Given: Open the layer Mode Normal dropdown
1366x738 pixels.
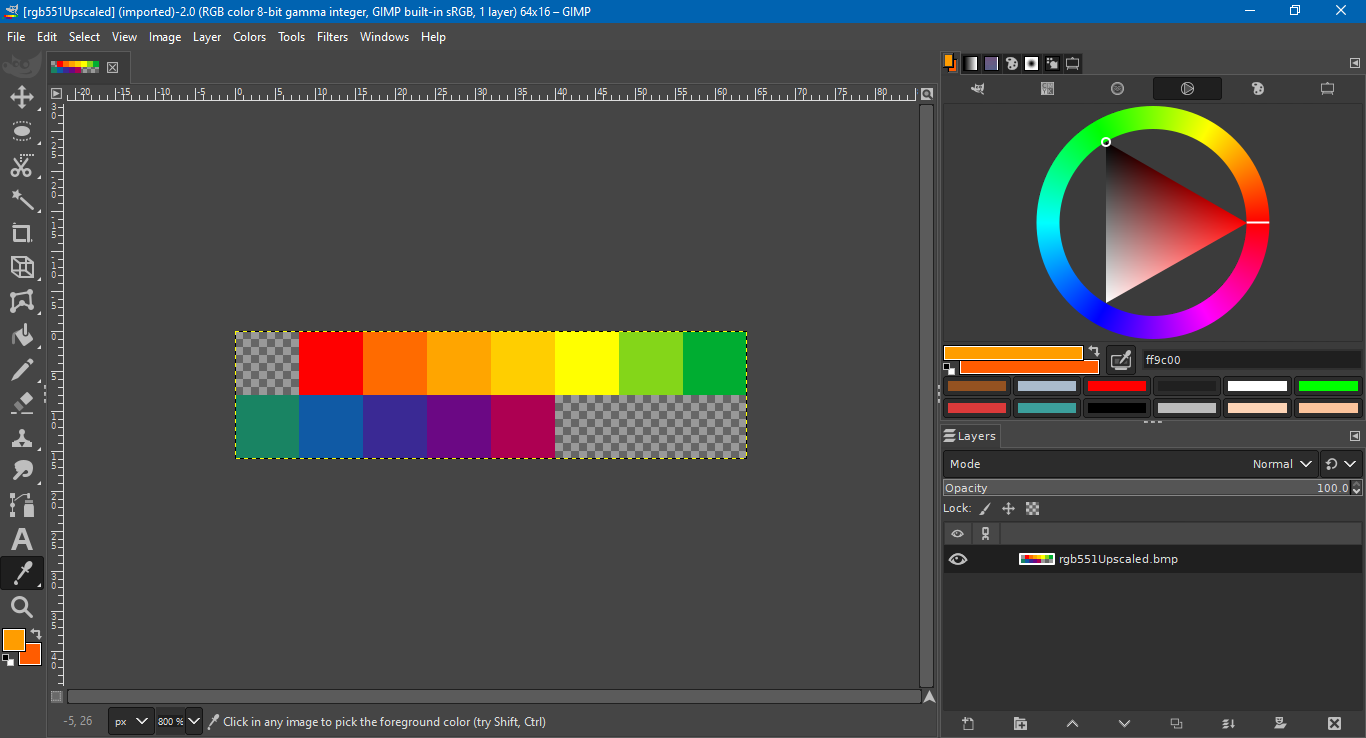Looking at the screenshot, I should click(1282, 464).
